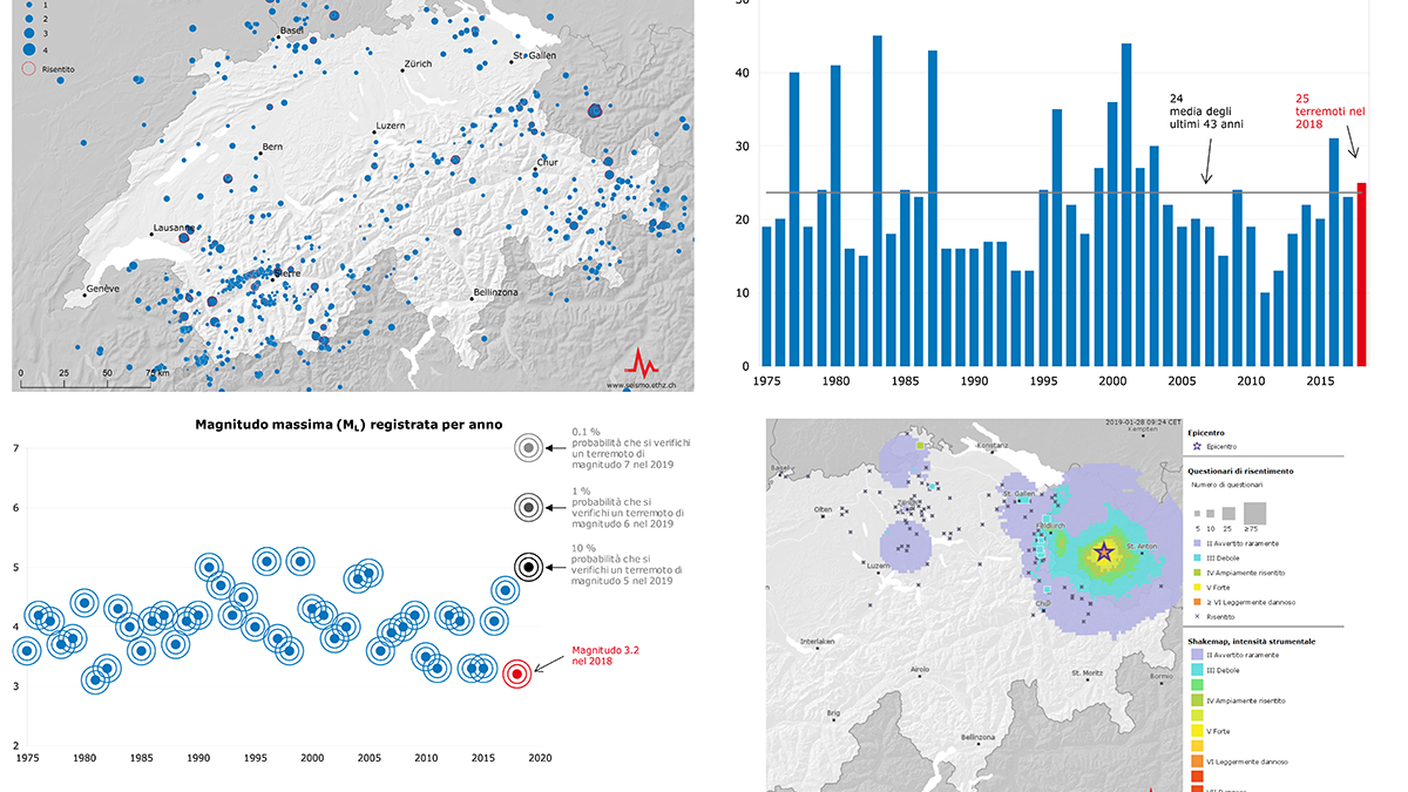Image resolution: width=1408 pixels, height=792 pixels.
Task: Click the gray 10 questionnaire square
Action: click(1210, 513)
